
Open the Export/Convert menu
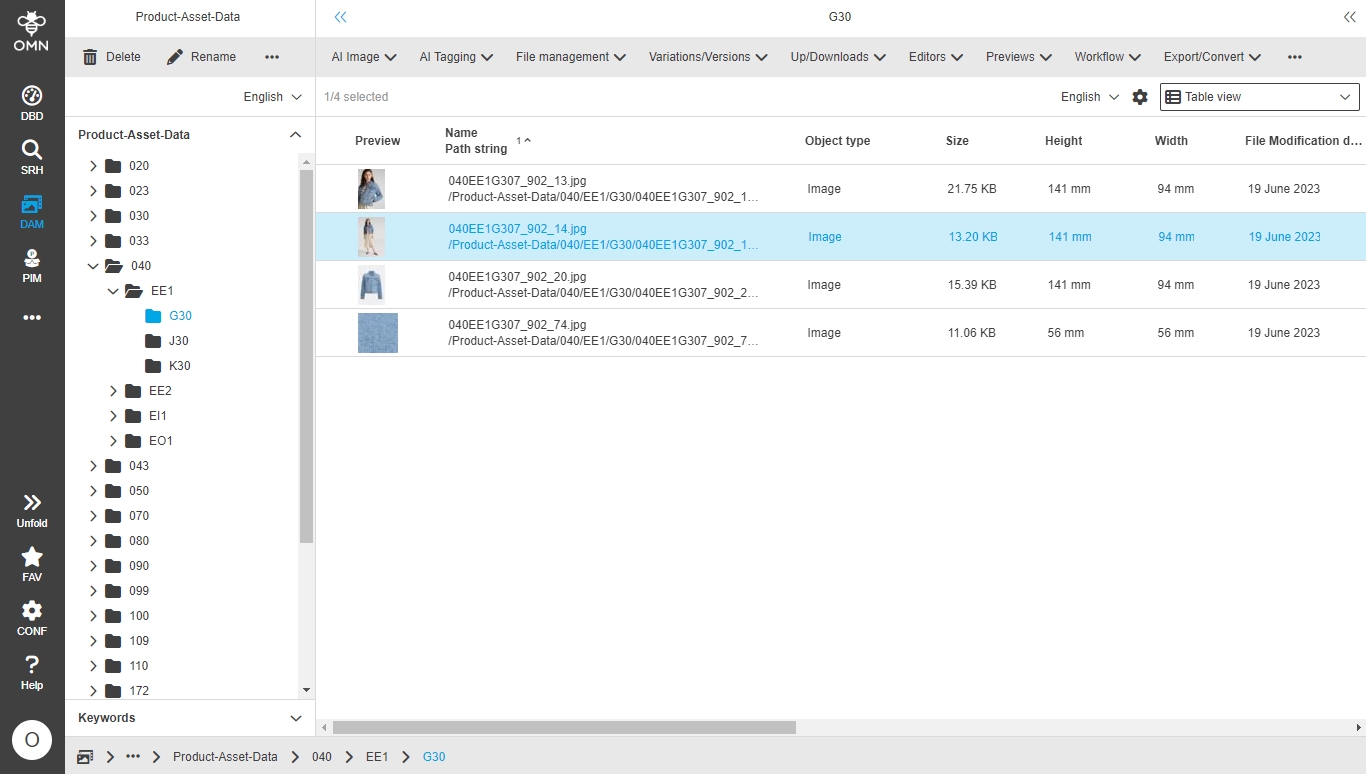1211,57
